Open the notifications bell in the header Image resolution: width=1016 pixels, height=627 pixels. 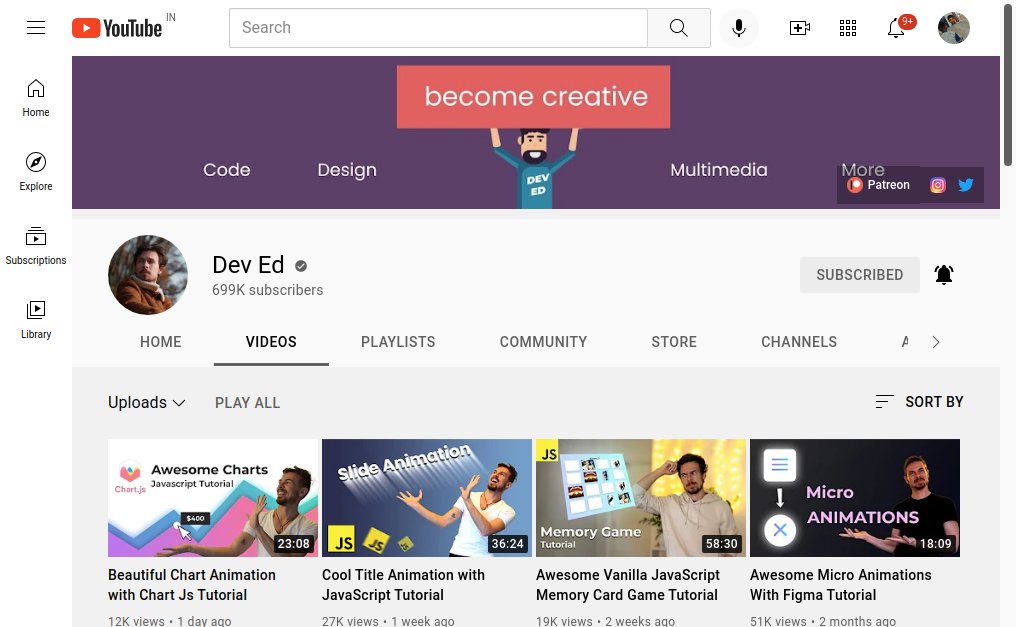(x=897, y=28)
